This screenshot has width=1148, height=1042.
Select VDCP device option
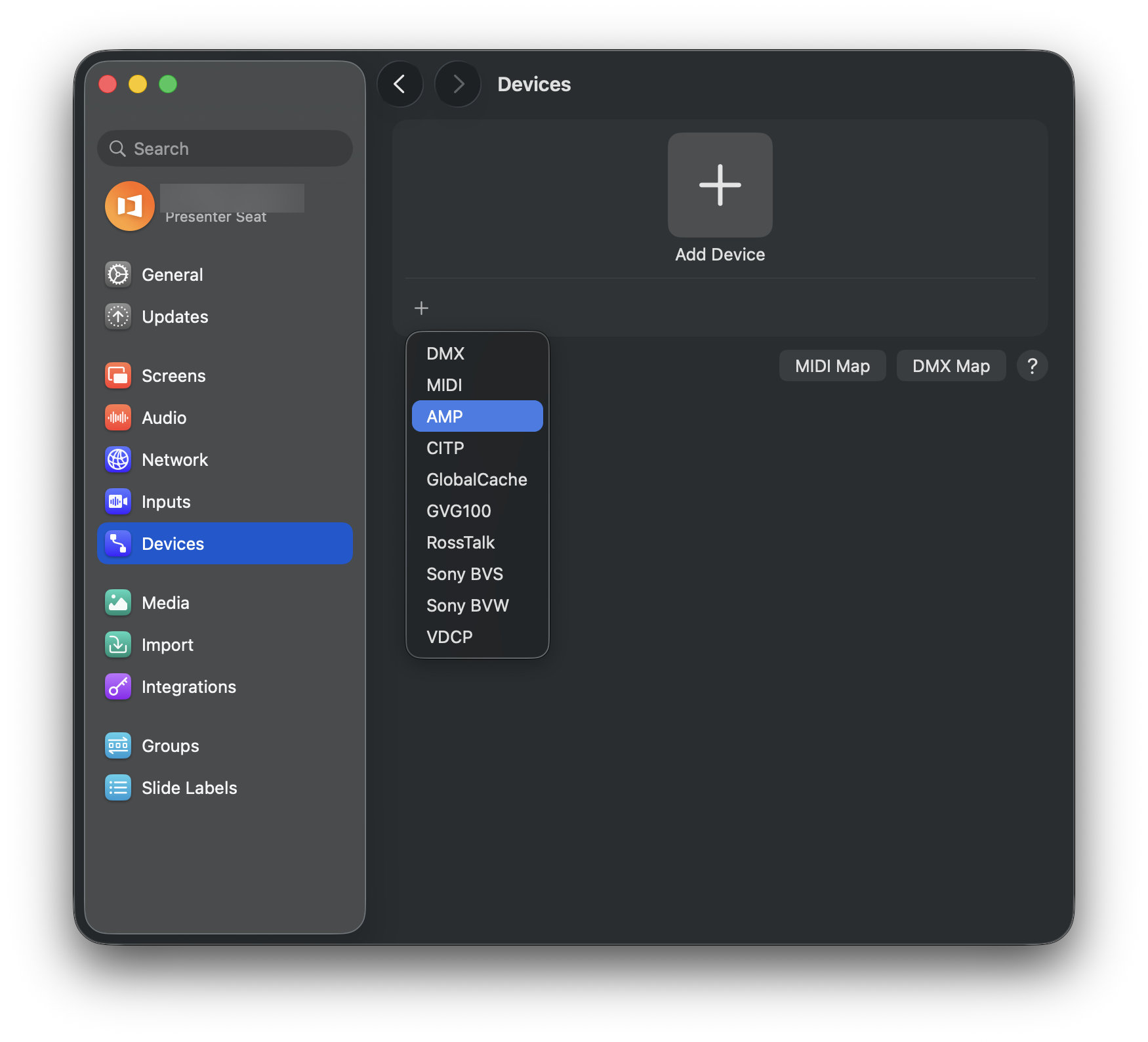[x=478, y=636]
